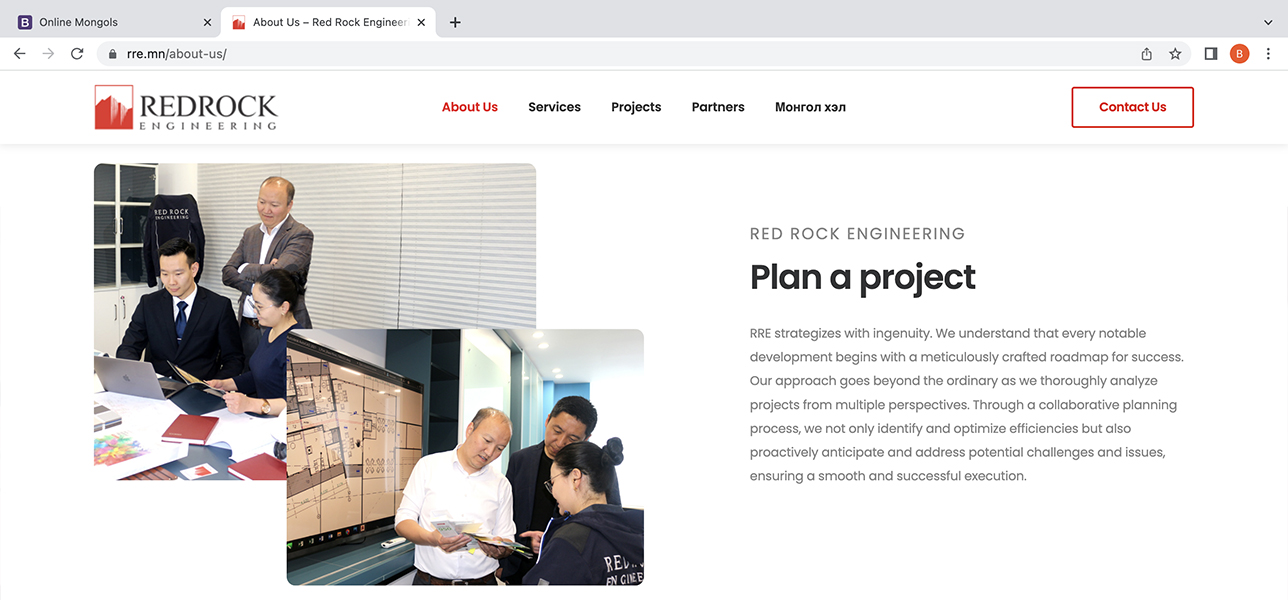Expand the tab search chevron

1269,22
